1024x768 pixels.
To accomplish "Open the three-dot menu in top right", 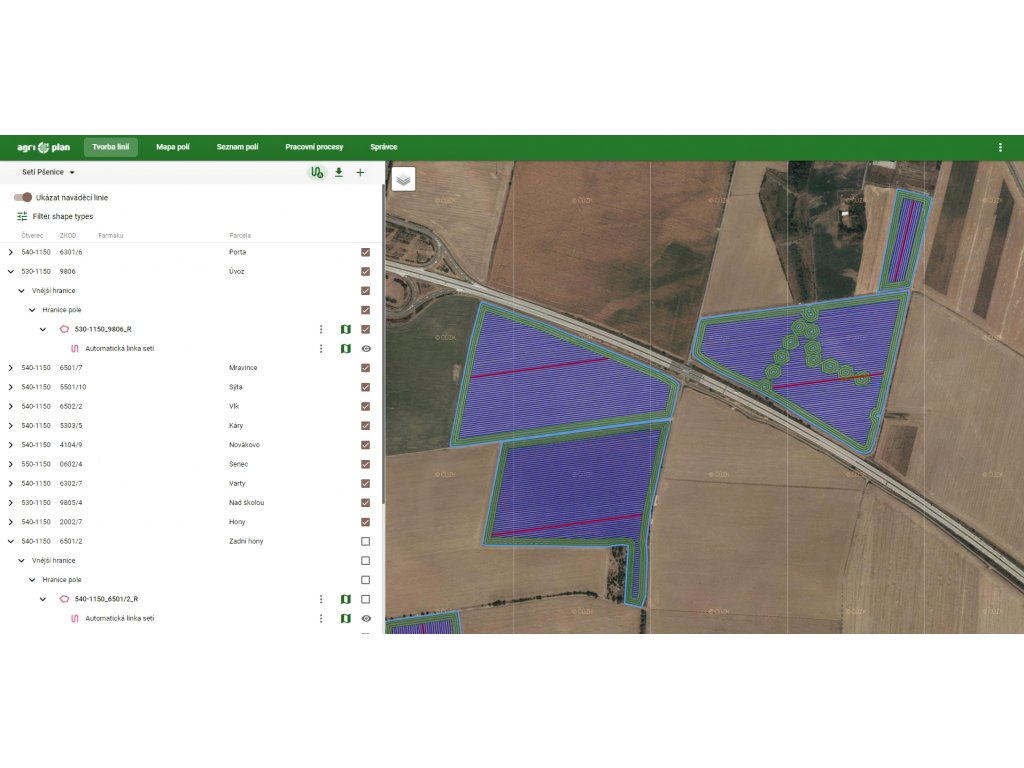I will click(1000, 147).
